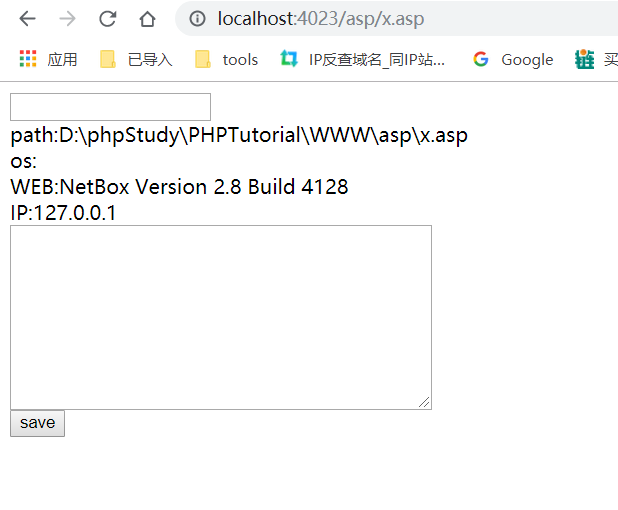The height and width of the screenshot is (510, 618).
Task: Open the tools bookmarks folder
Action: point(227,60)
